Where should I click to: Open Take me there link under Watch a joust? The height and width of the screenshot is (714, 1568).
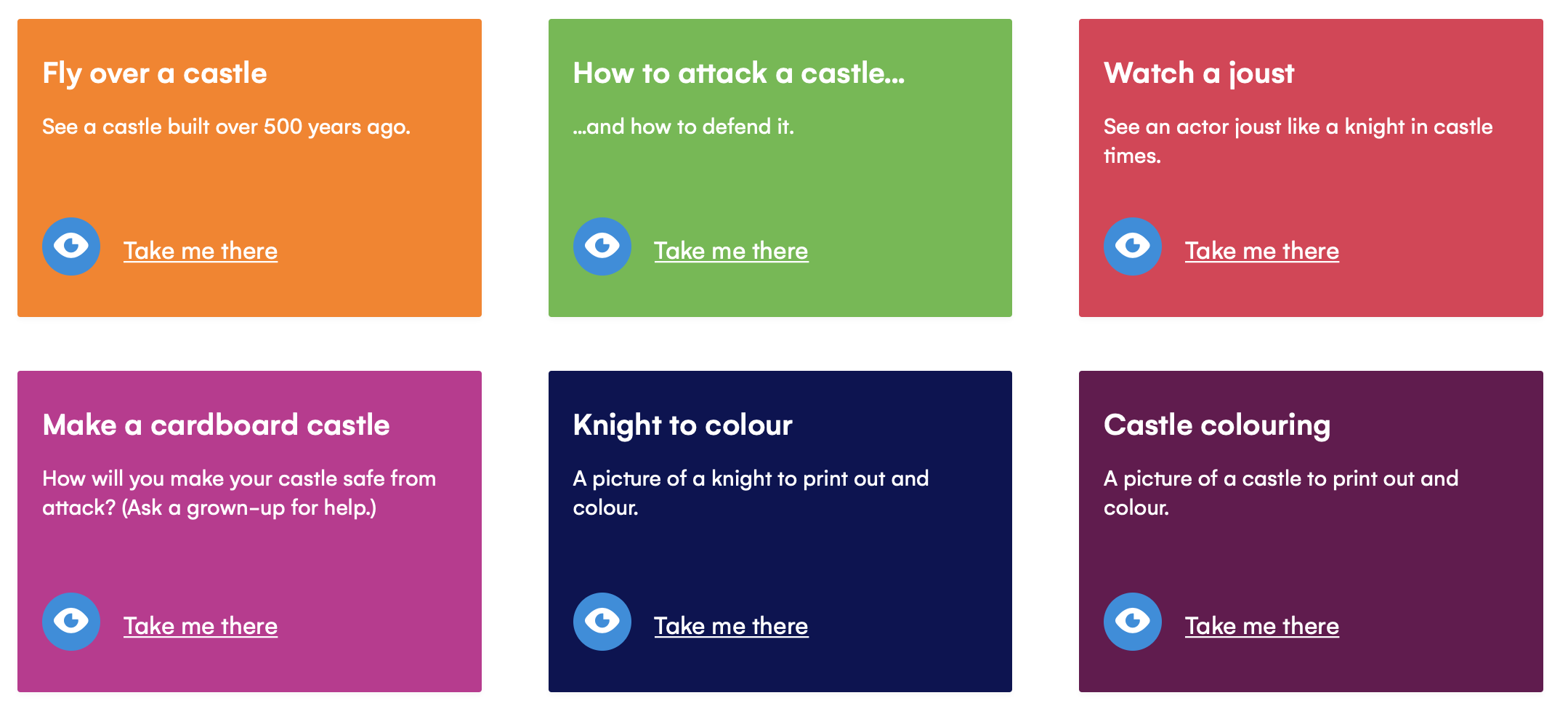[x=1261, y=251]
